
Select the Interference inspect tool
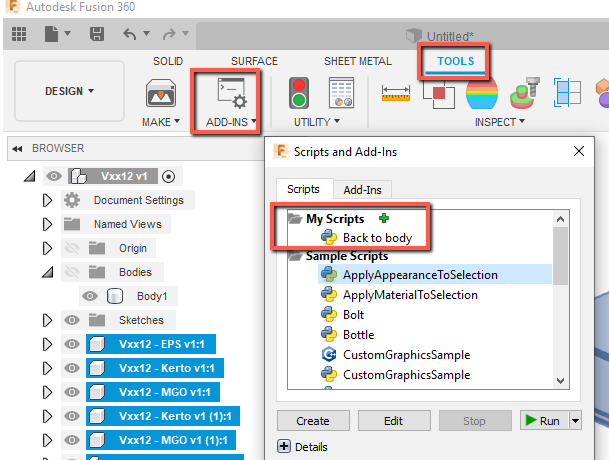pyautogui.click(x=439, y=94)
